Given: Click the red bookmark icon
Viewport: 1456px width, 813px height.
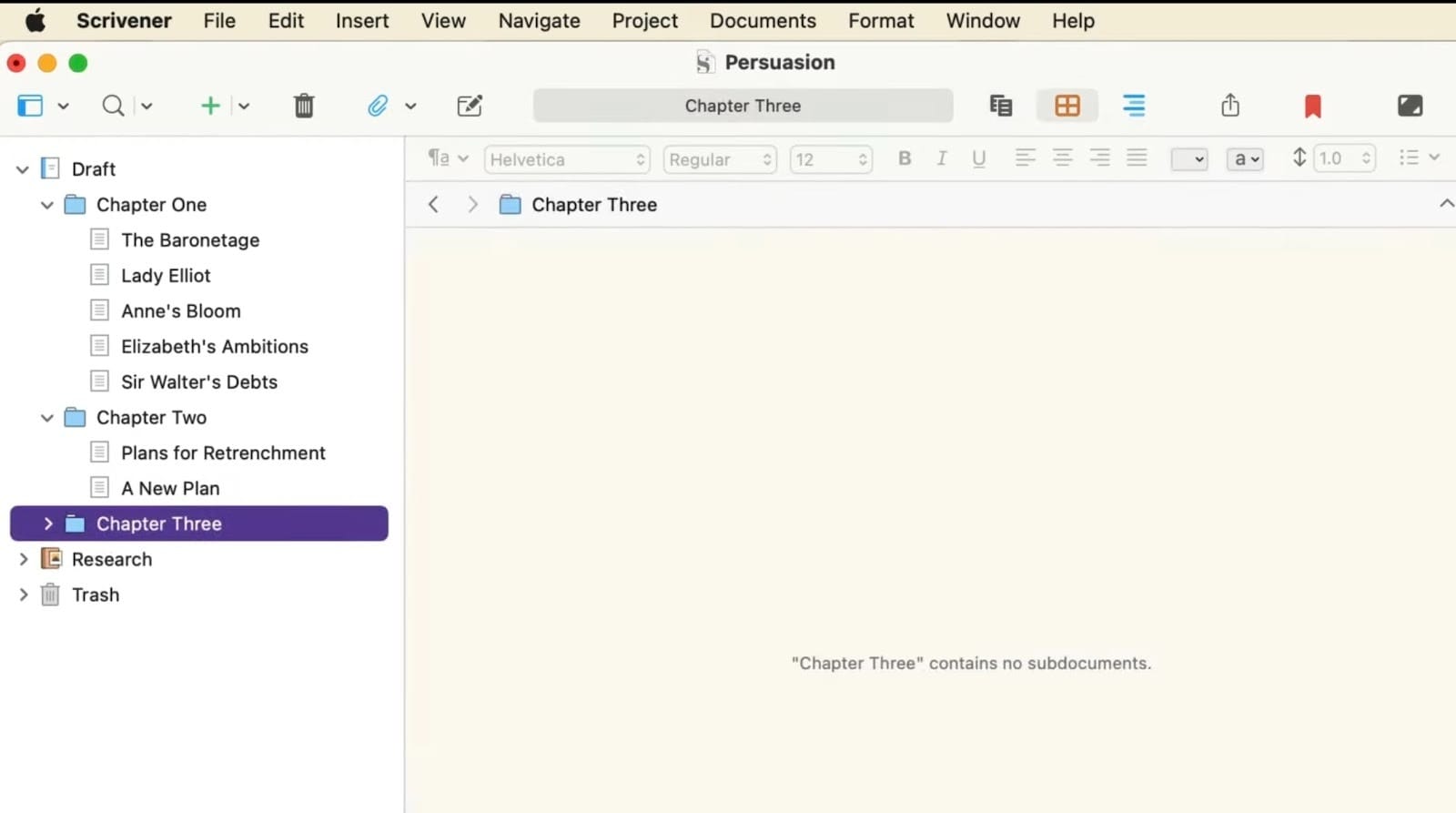Looking at the screenshot, I should pyautogui.click(x=1312, y=107).
